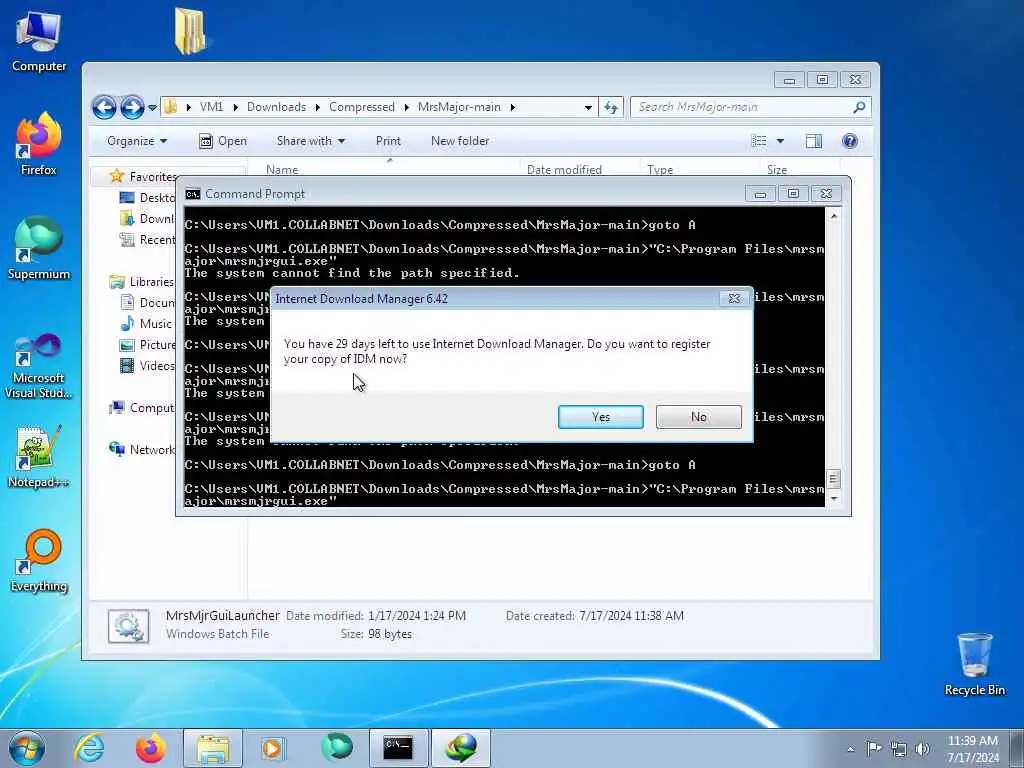The height and width of the screenshot is (768, 1024).
Task: Sort by the Size column header
Action: click(776, 170)
